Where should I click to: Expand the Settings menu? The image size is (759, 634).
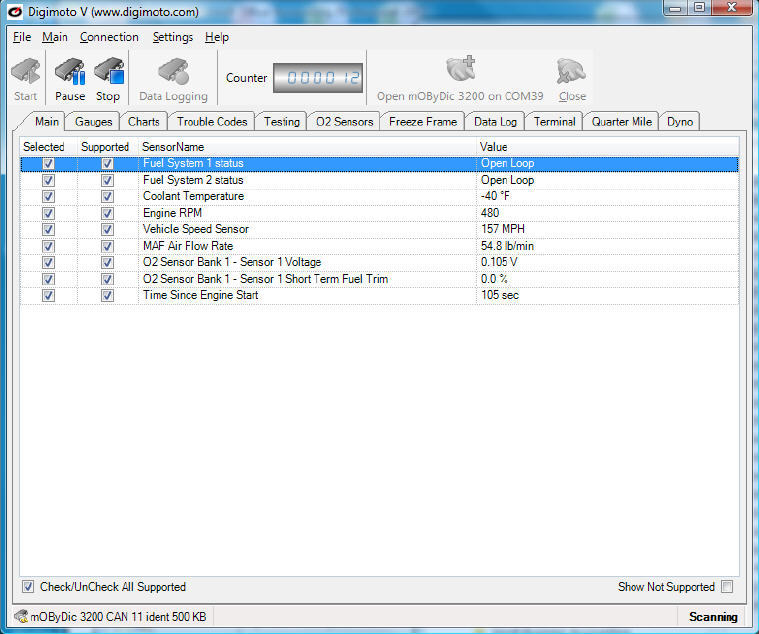[172, 37]
